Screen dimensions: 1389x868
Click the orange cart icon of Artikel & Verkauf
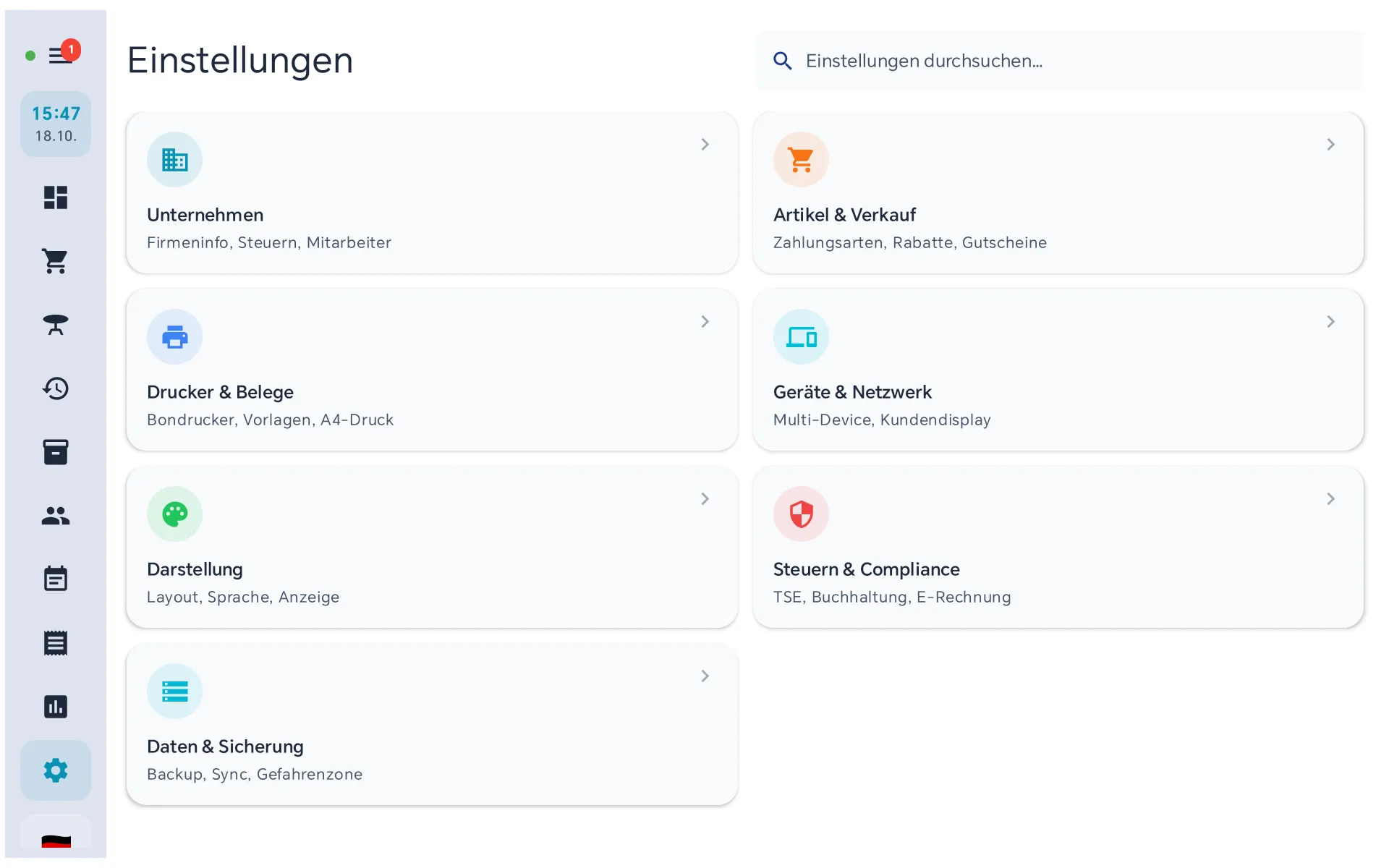[801, 159]
